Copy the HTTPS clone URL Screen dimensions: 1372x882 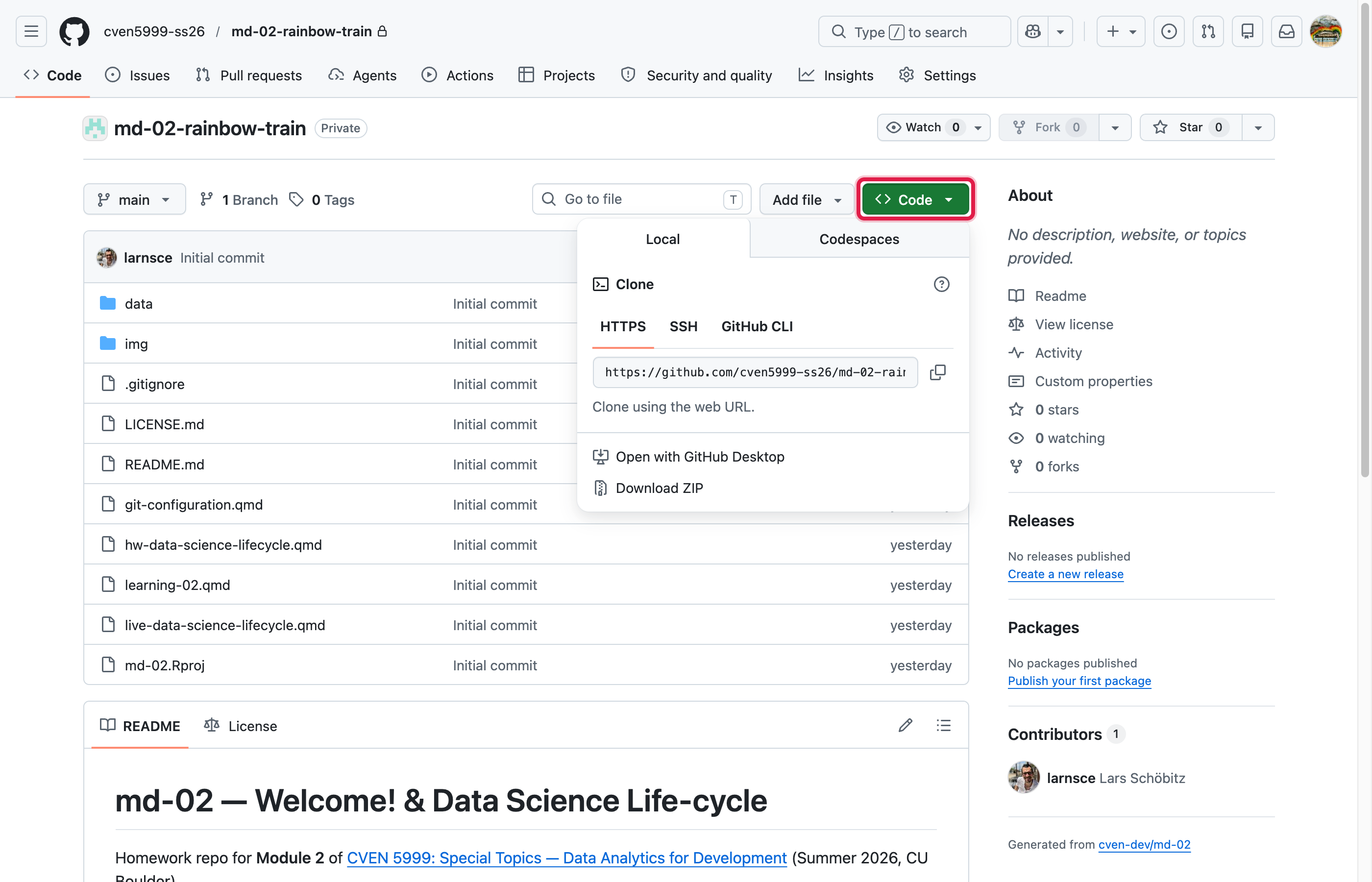click(937, 372)
